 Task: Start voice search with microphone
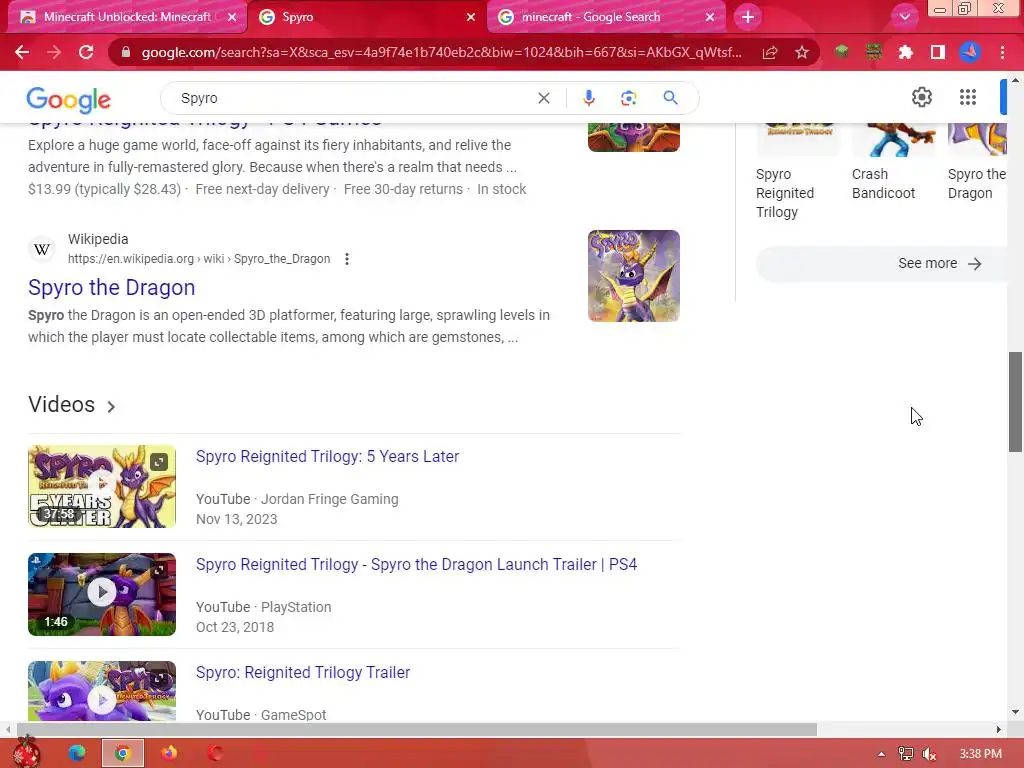click(x=588, y=98)
